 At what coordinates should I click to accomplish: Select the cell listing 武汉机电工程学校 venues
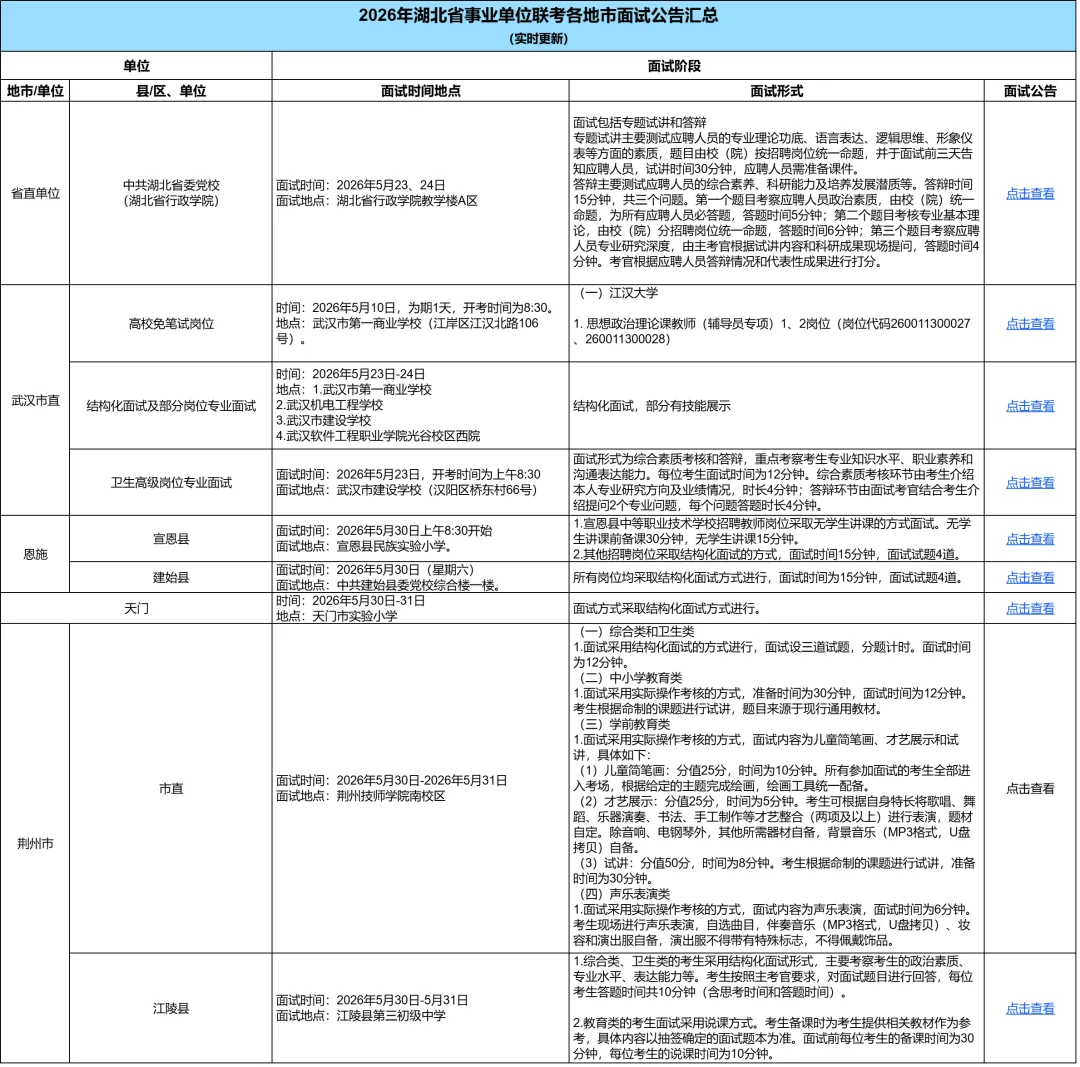click(420, 406)
